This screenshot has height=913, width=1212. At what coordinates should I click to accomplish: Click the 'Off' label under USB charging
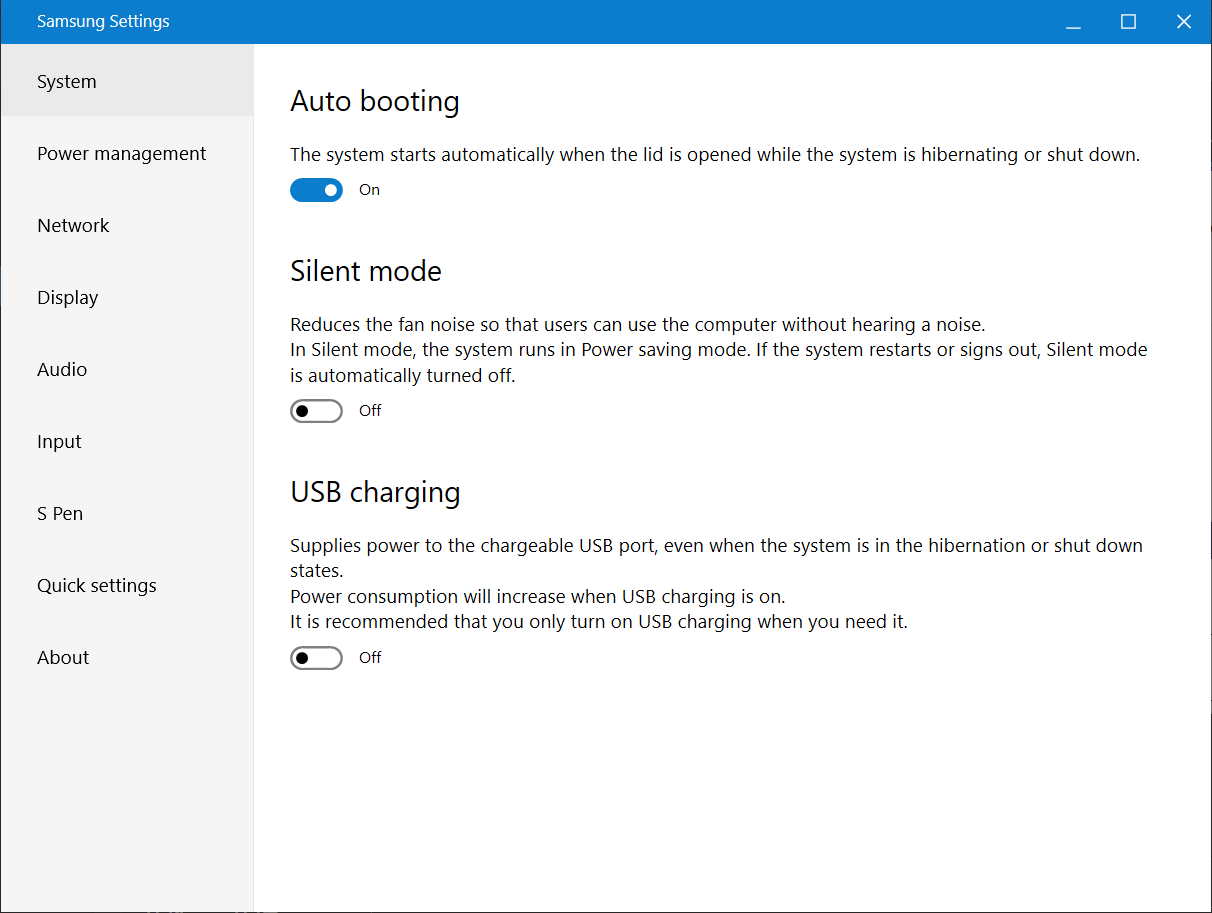(370, 658)
